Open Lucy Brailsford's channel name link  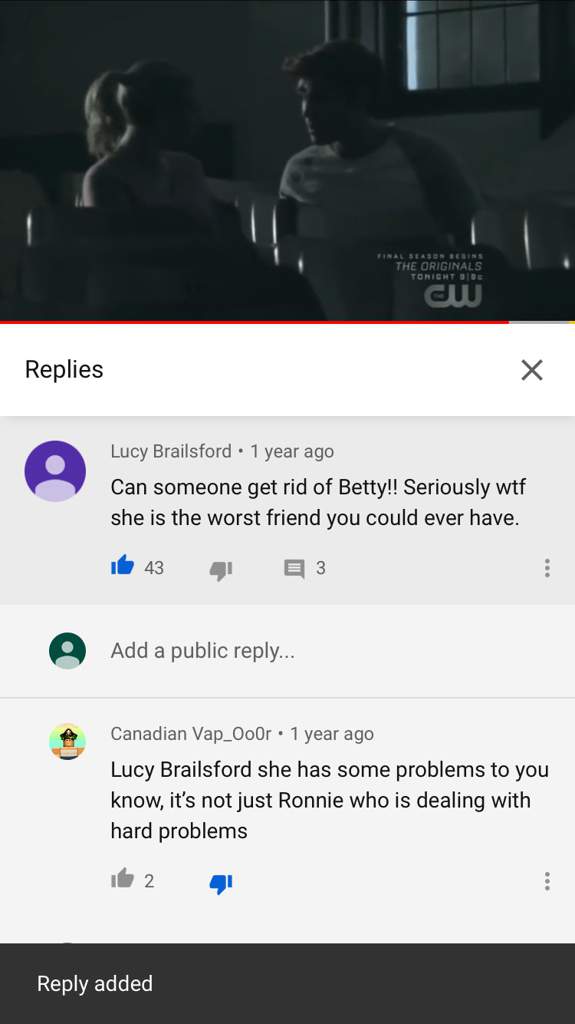coord(171,451)
